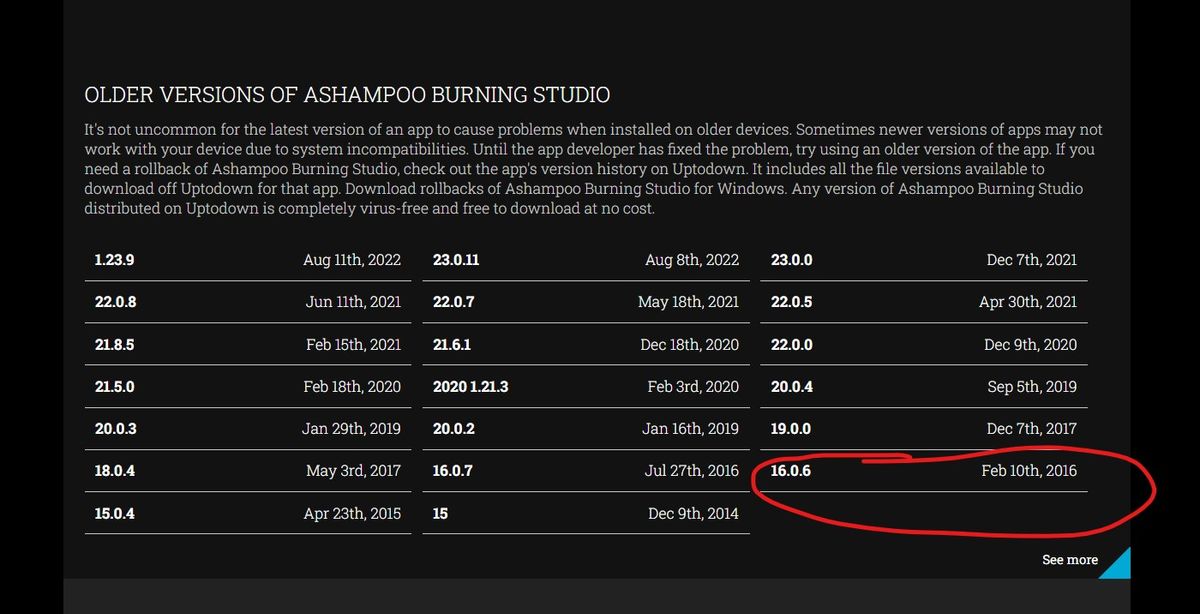Click the blue corner triangle icon
1200x614 pixels.
[x=1116, y=564]
